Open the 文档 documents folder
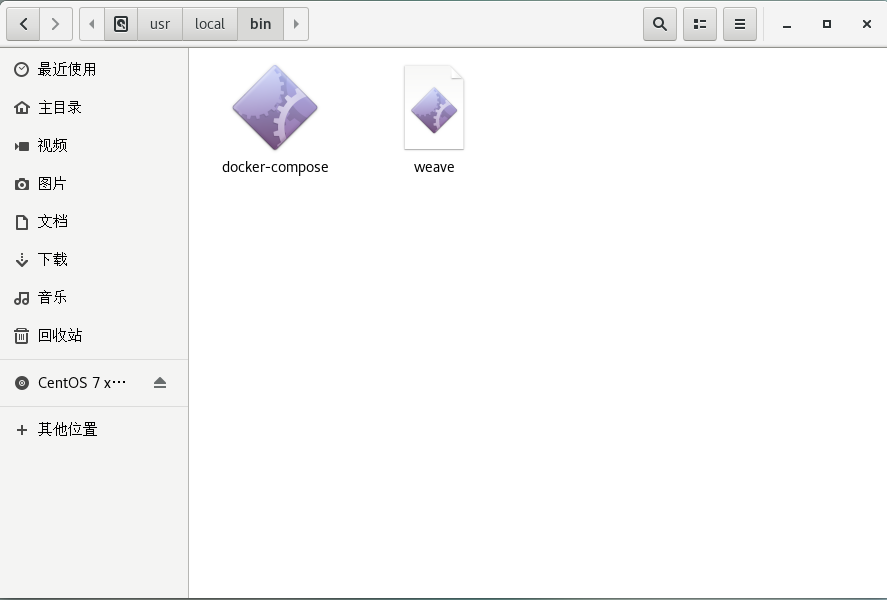Image resolution: width=887 pixels, height=600 pixels. (x=94, y=222)
